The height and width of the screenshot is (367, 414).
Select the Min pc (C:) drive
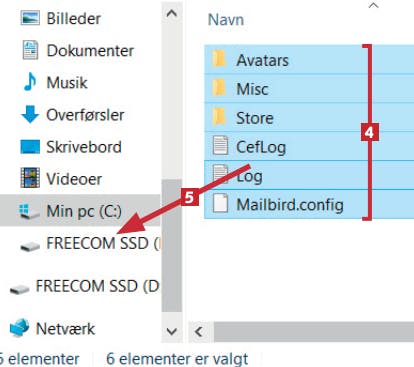point(80,211)
